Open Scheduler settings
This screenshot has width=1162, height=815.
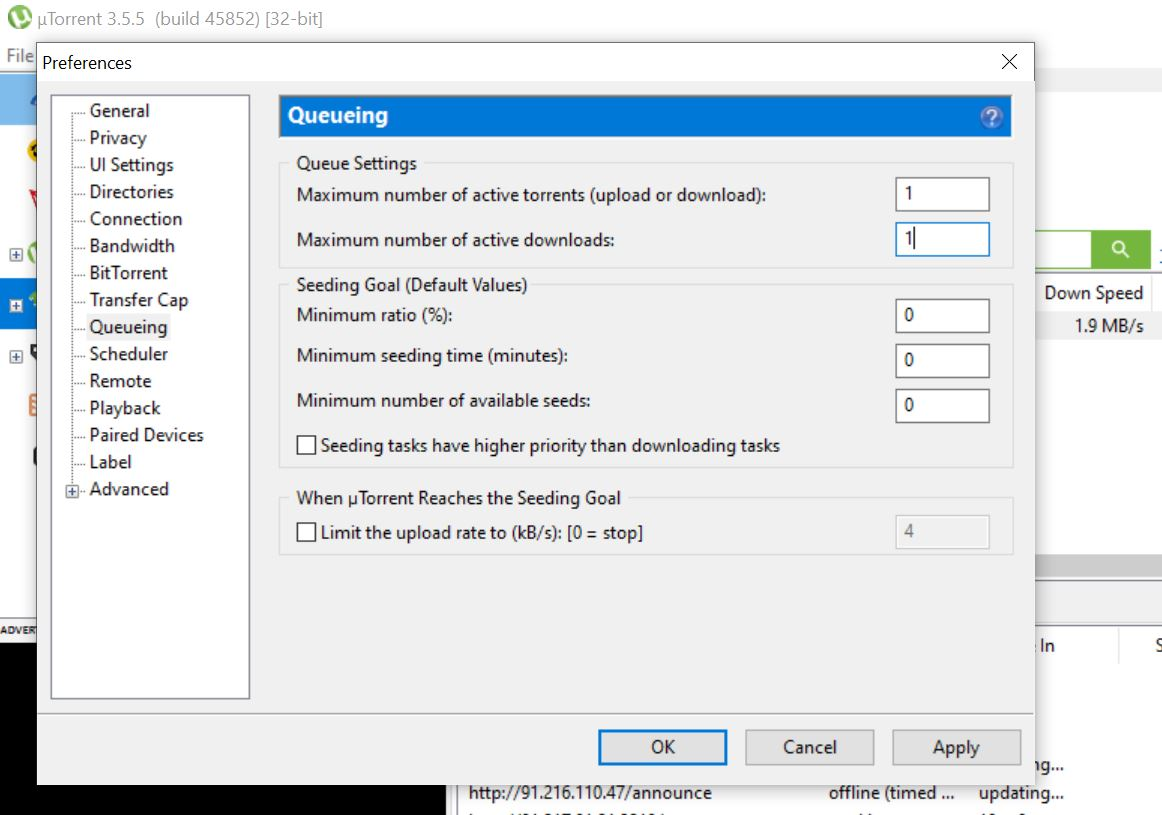tap(128, 353)
